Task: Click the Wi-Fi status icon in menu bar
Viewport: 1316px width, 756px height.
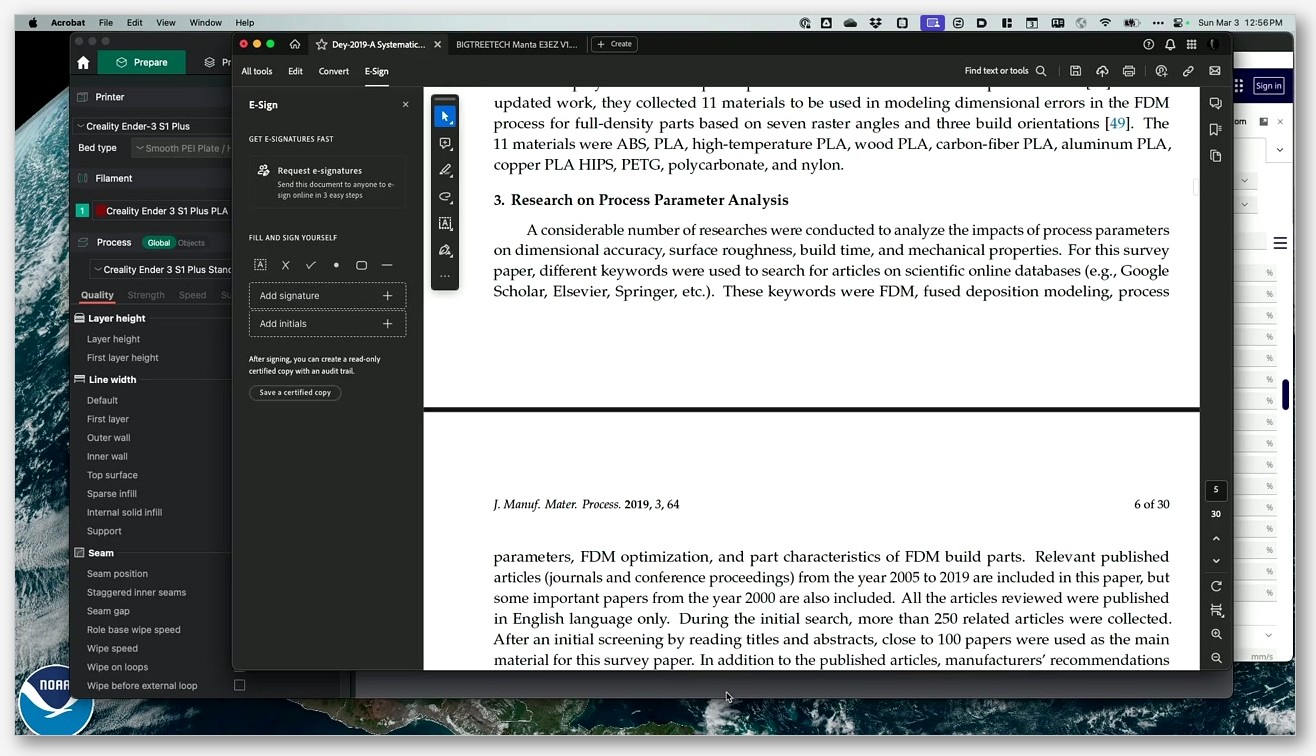Action: 1105,22
